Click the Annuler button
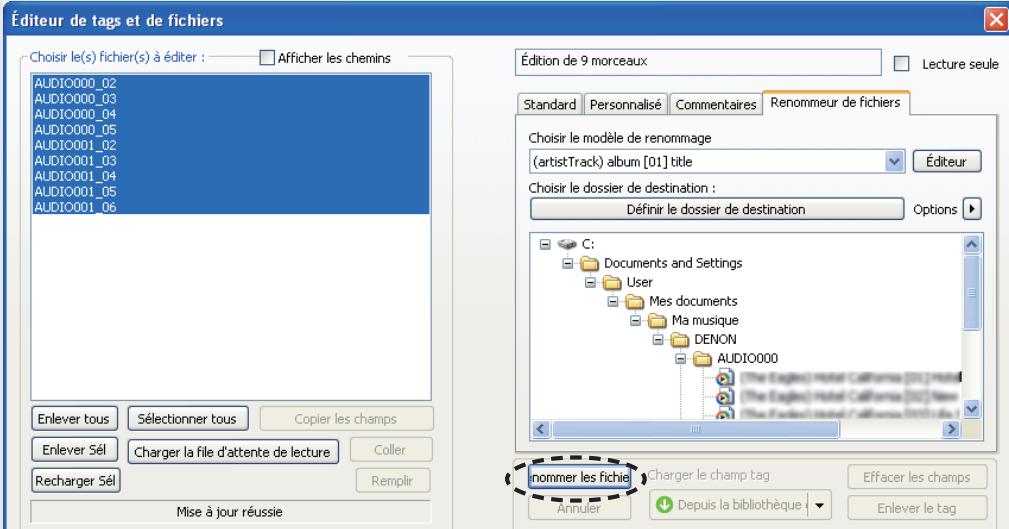 579,508
